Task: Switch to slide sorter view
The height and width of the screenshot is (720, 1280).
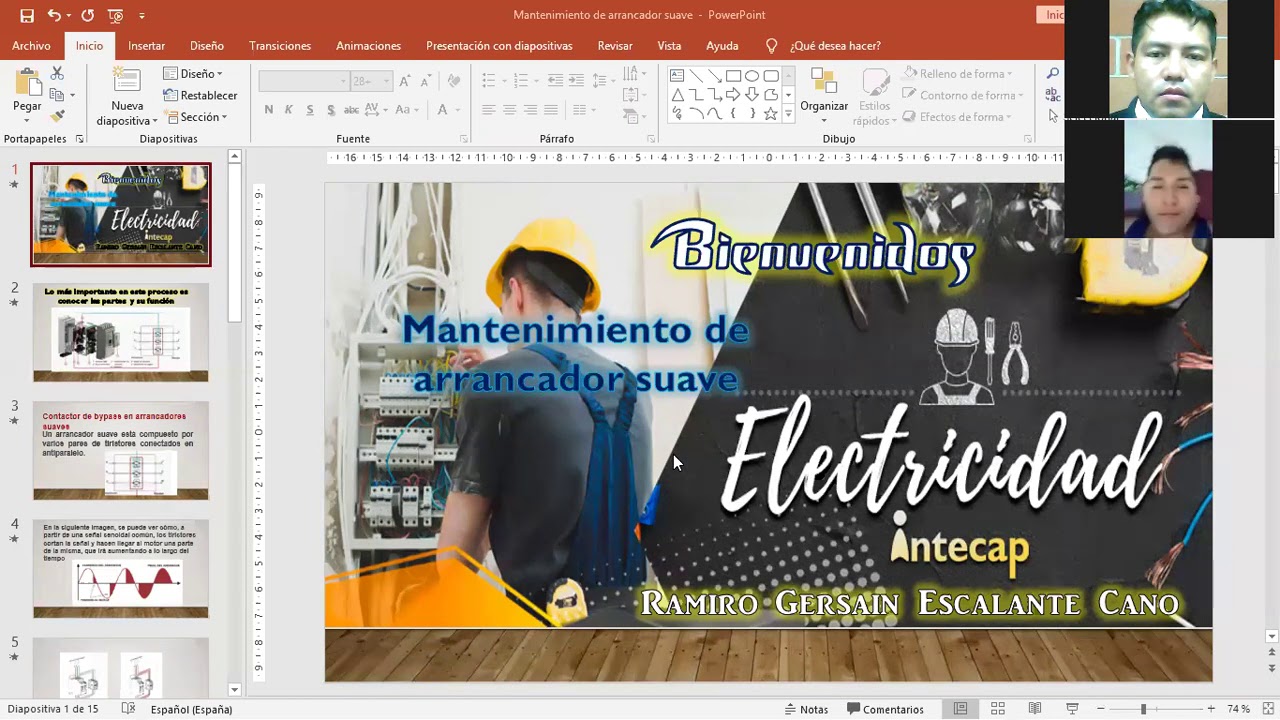Action: [997, 709]
